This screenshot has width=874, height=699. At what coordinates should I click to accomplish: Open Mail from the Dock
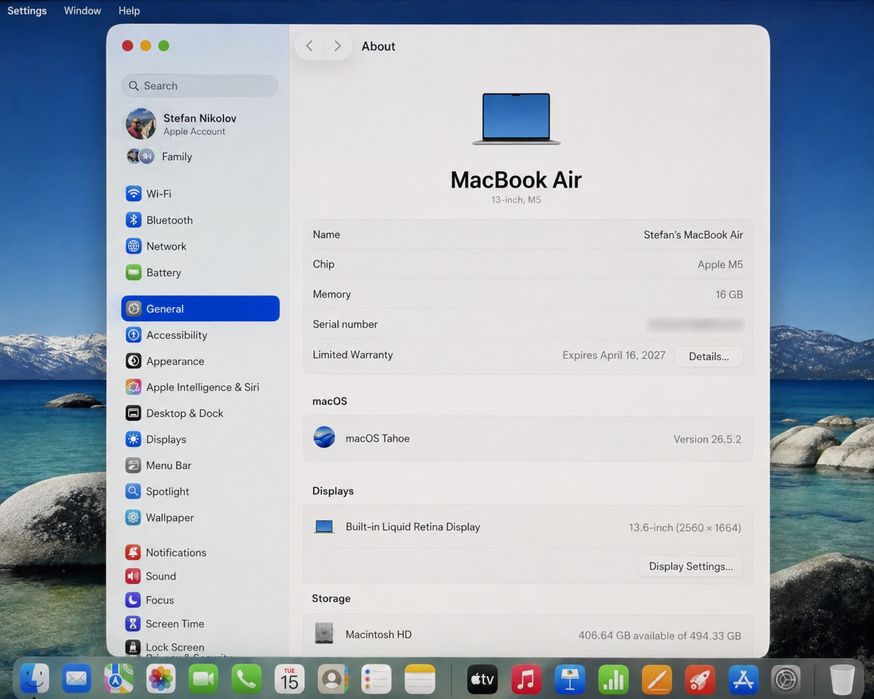(76, 678)
